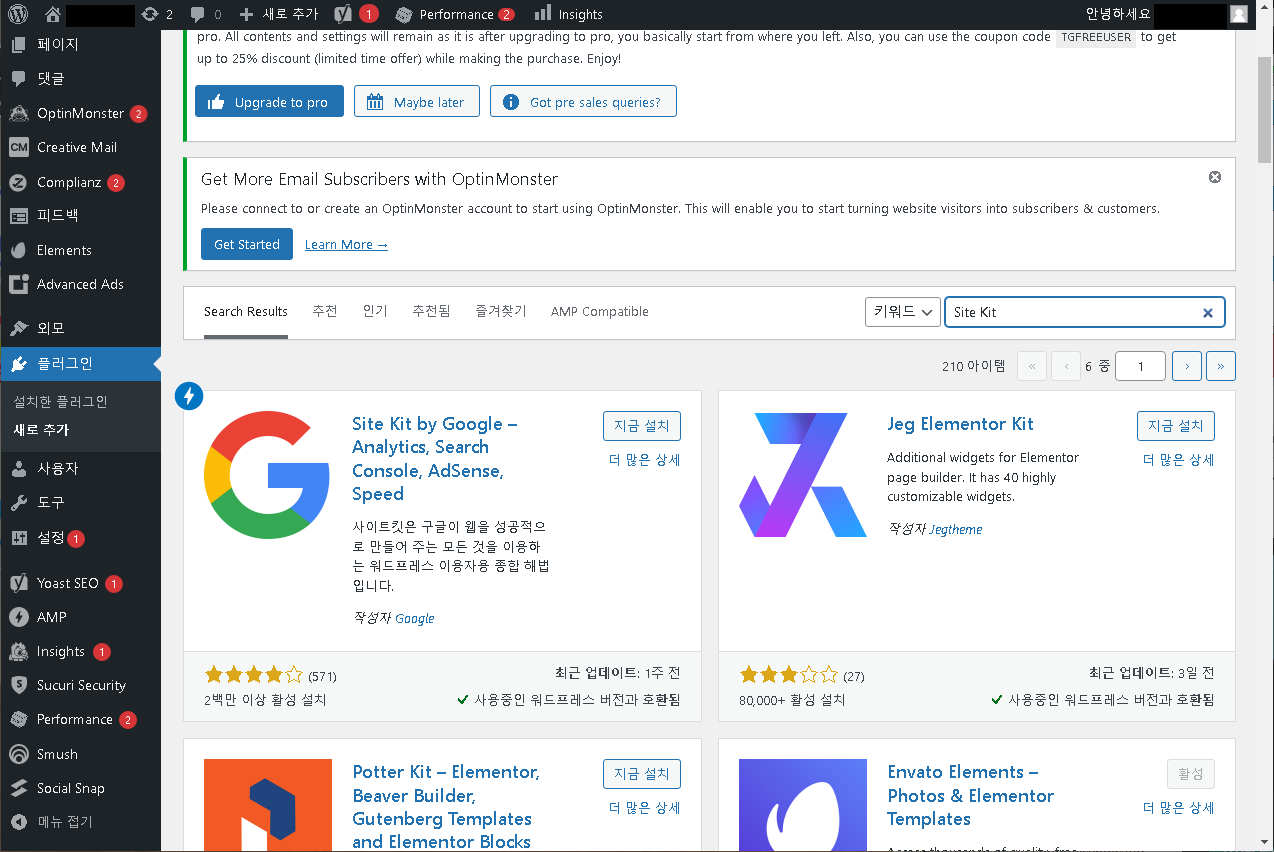Click the Jeg Elementor Kit logo thumbnail

tap(803, 475)
